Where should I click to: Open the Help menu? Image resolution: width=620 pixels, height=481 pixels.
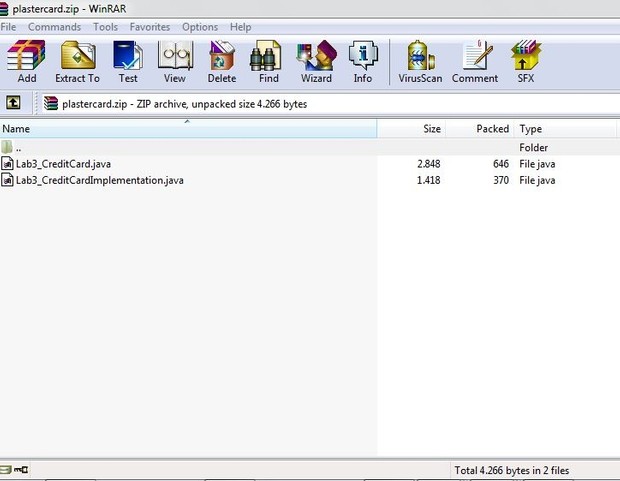(240, 27)
